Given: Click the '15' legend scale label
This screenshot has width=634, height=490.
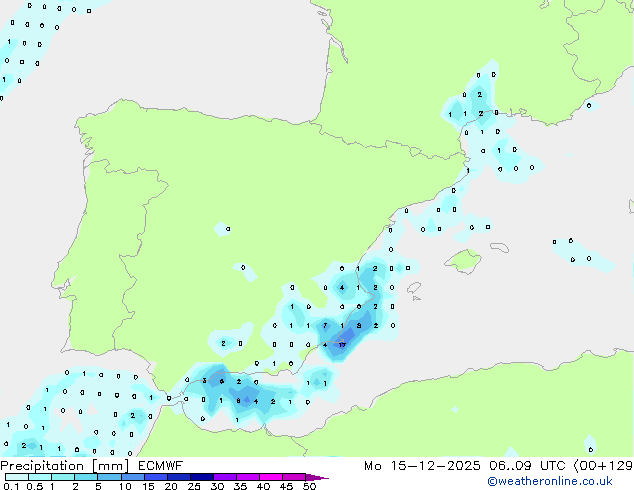Looking at the screenshot, I should click(x=148, y=486).
